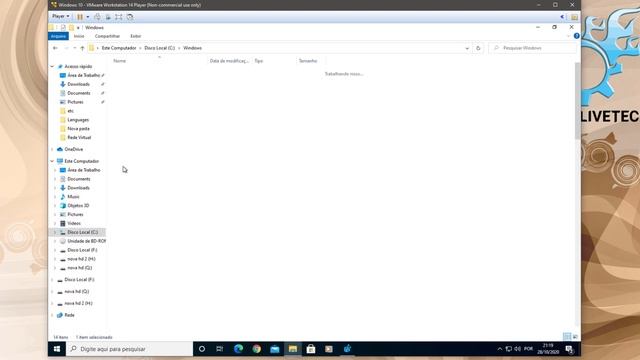Click the Pesquisar Windows search field
This screenshot has width=640, height=360.
tap(533, 48)
